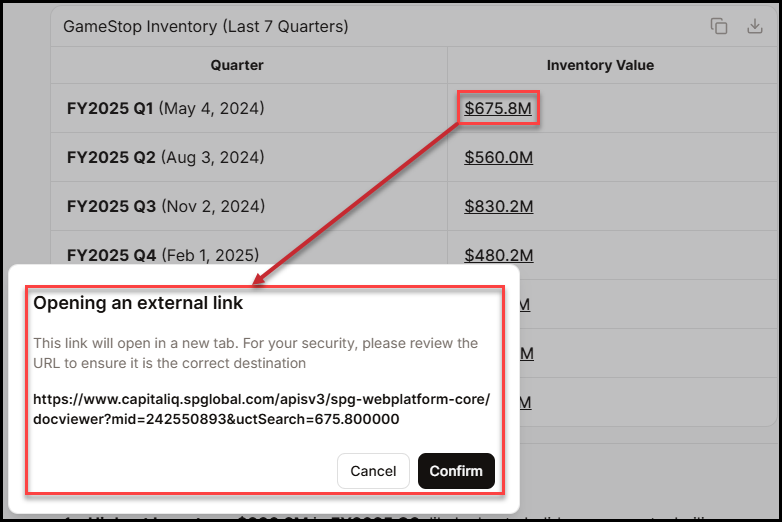
Task: Select the FY2025 Q4 row label
Action: (110, 255)
